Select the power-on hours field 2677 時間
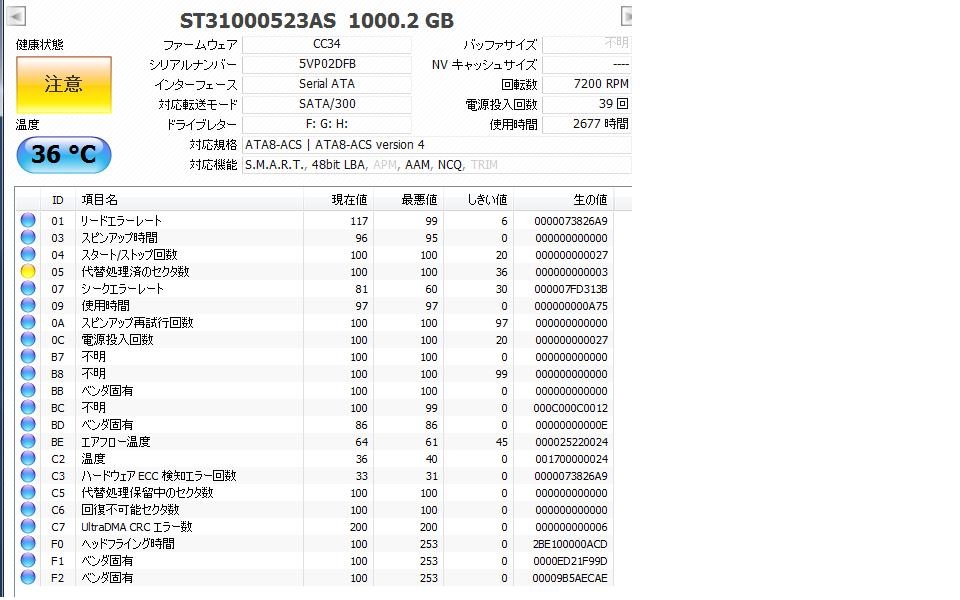 tap(587, 124)
